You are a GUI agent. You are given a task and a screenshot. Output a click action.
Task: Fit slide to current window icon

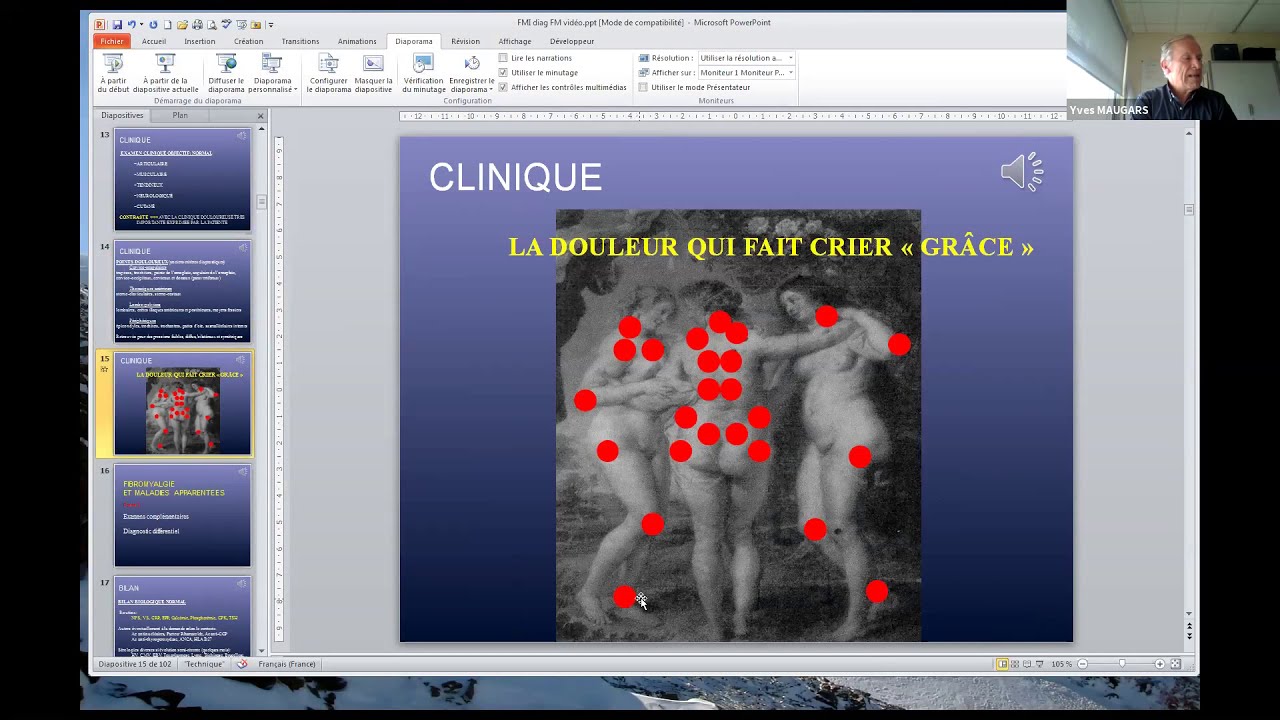tap(1176, 664)
